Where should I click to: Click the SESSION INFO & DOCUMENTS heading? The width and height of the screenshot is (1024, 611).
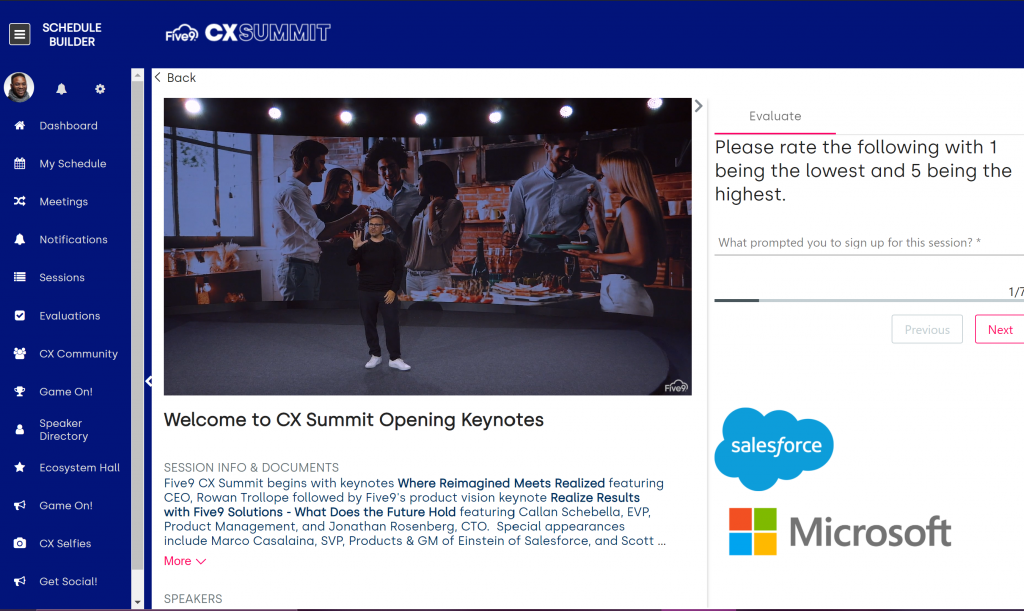pos(251,467)
